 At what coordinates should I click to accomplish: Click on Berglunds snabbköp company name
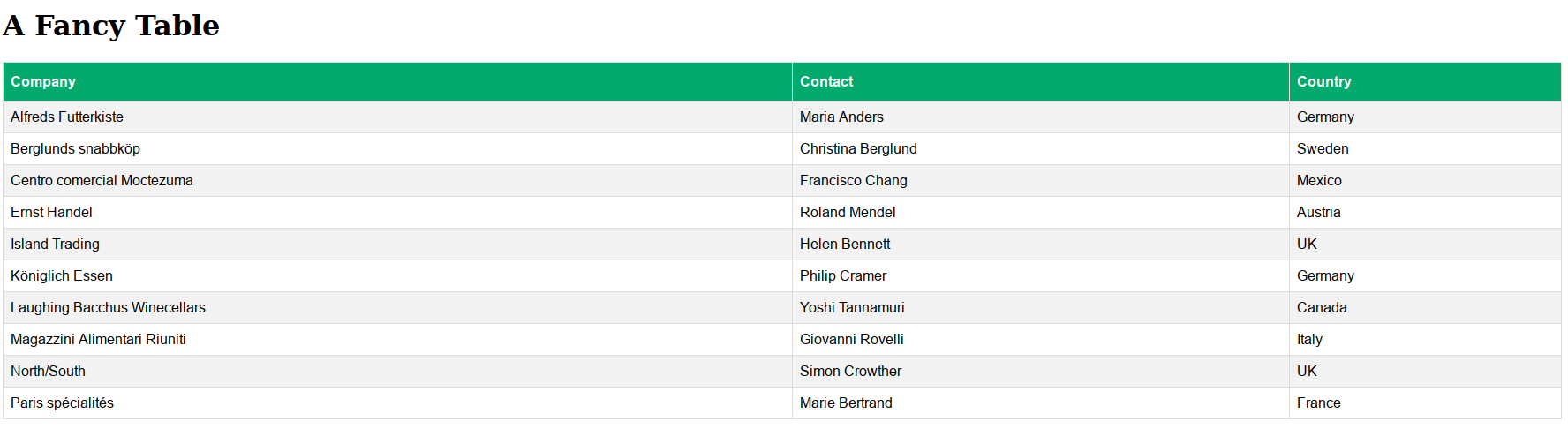pyautogui.click(x=75, y=148)
